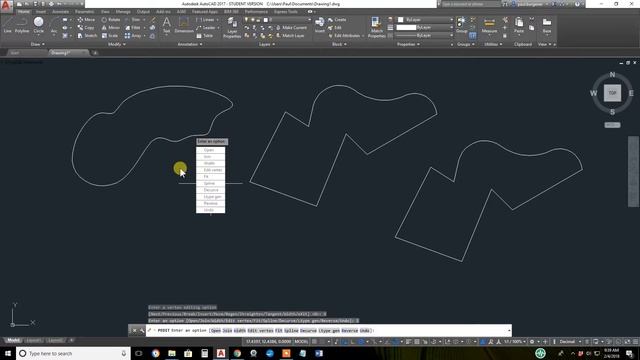The image size is (640, 360).
Task: Activate the Move tool
Action: pyautogui.click(x=86, y=20)
